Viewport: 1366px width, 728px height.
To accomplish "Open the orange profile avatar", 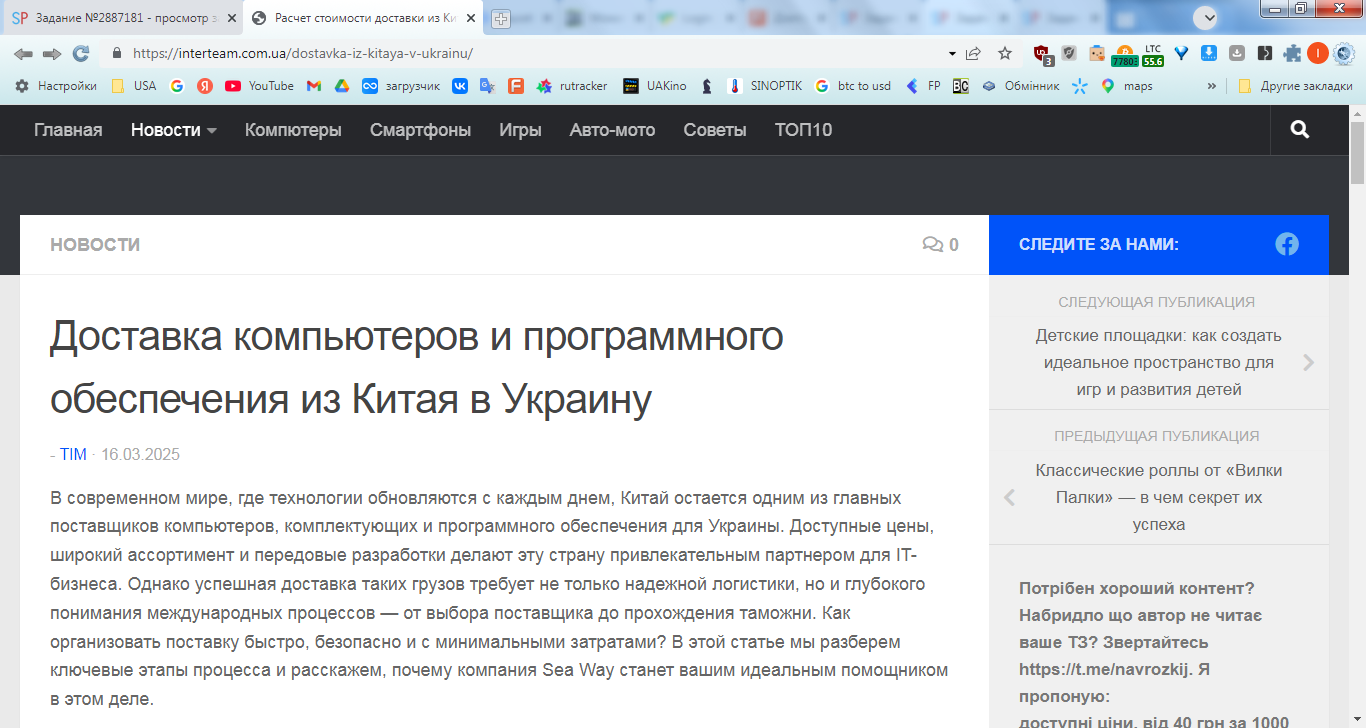I will 1318,53.
